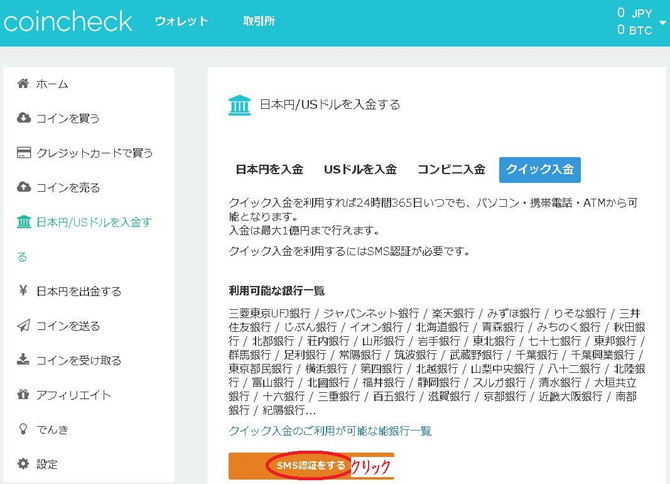The width and height of the screenshot is (670, 484).
Task: Open コインを受け取る in the sidebar
Action: pyautogui.click(x=79, y=361)
